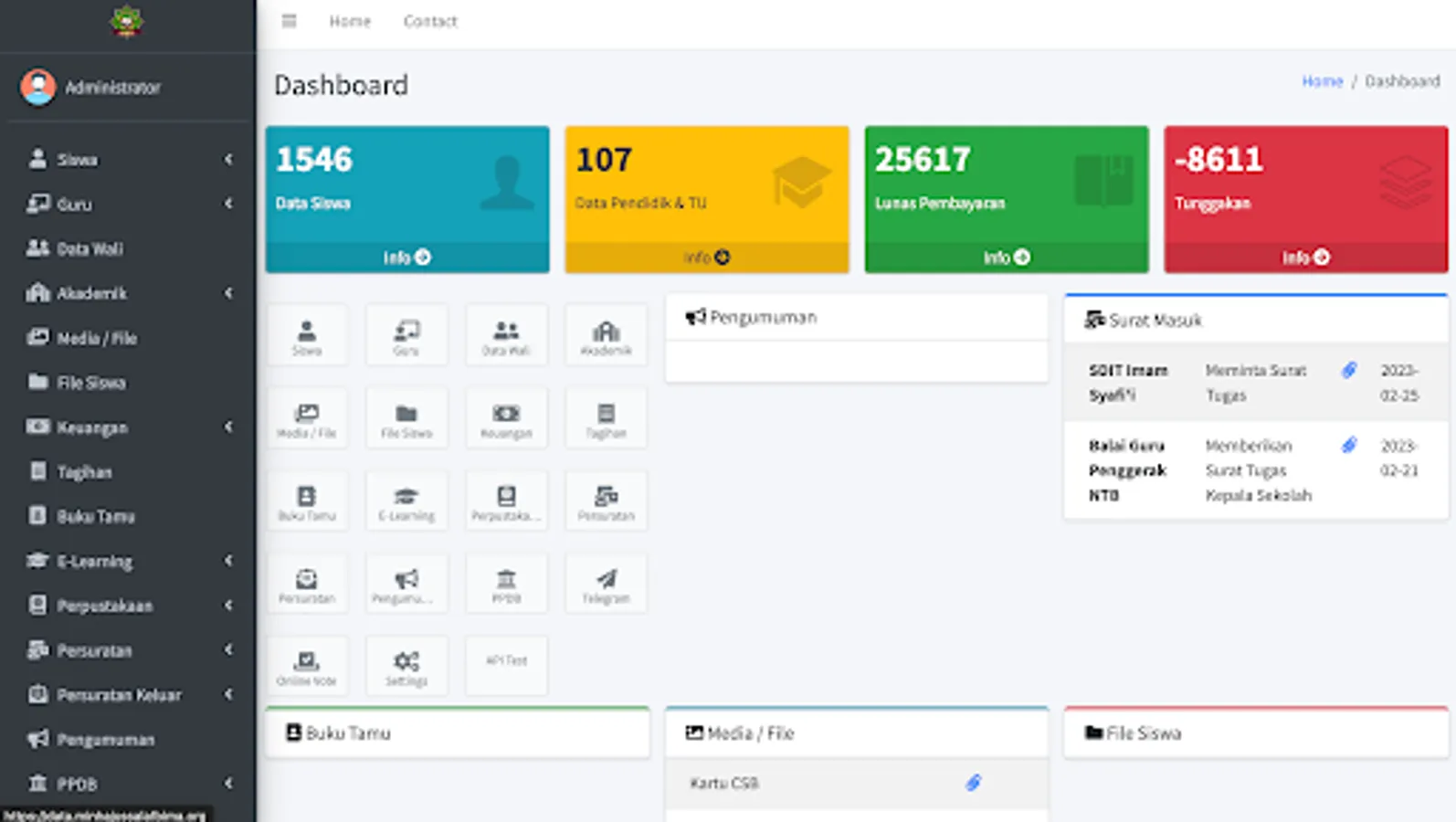The image size is (1456, 822).
Task: Click Info on the Lunas Pembayaran card
Action: [x=1007, y=258]
